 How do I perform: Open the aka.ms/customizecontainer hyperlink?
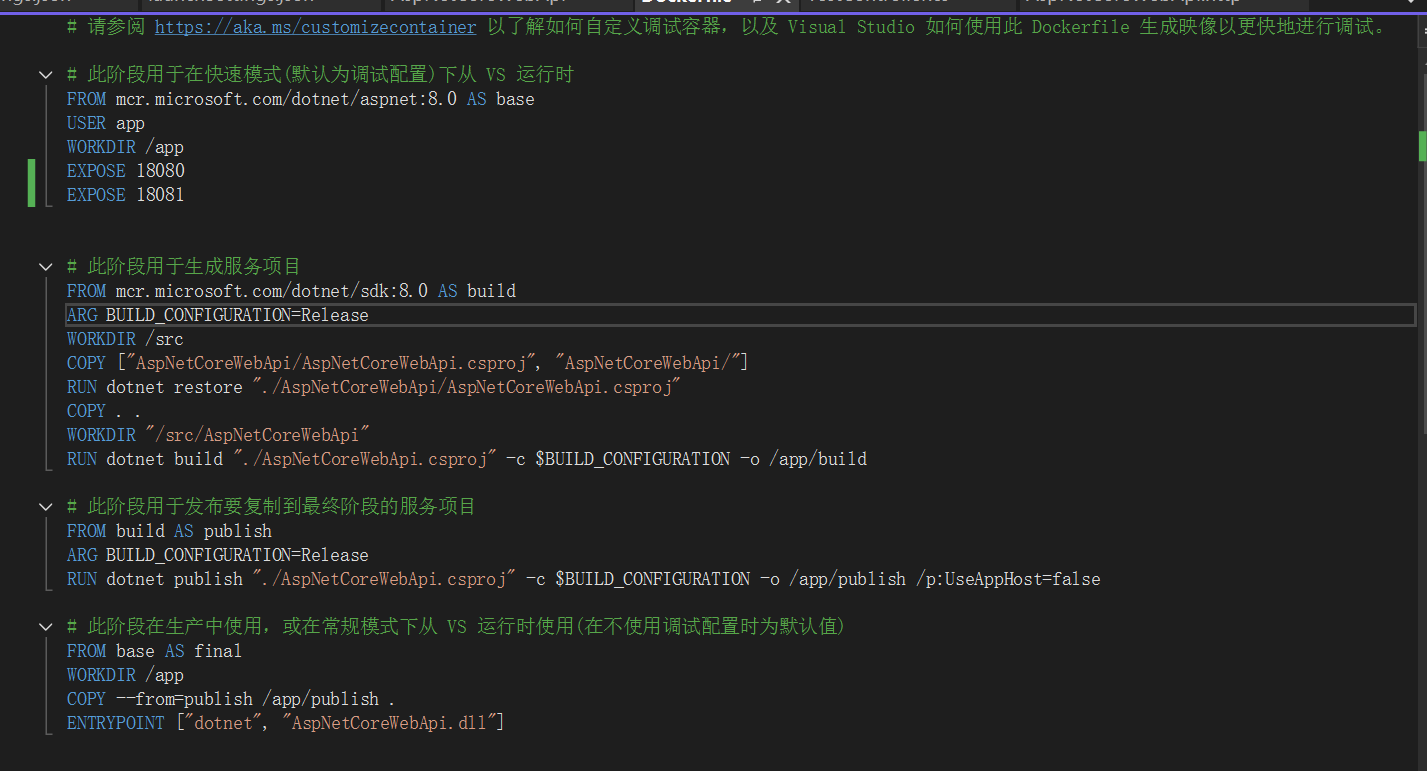315,27
